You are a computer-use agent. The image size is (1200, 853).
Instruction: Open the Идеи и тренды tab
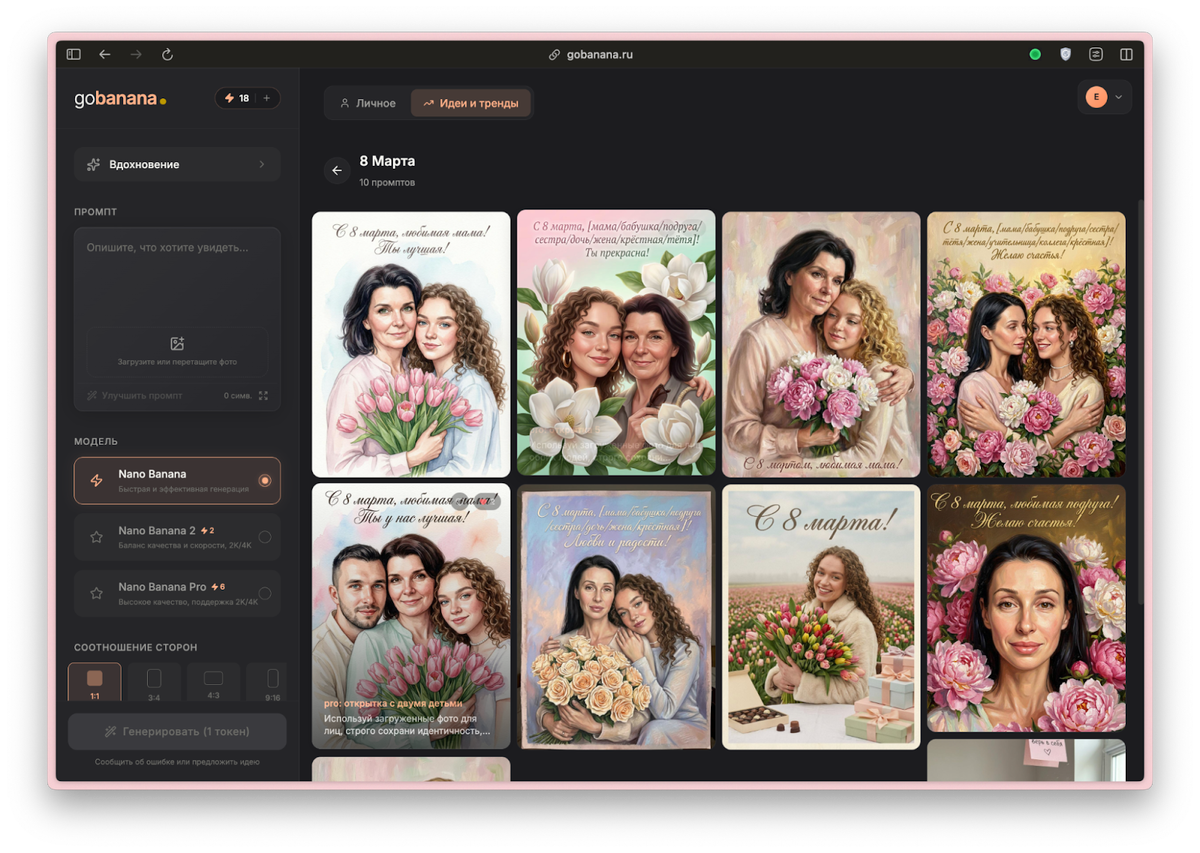(471, 103)
